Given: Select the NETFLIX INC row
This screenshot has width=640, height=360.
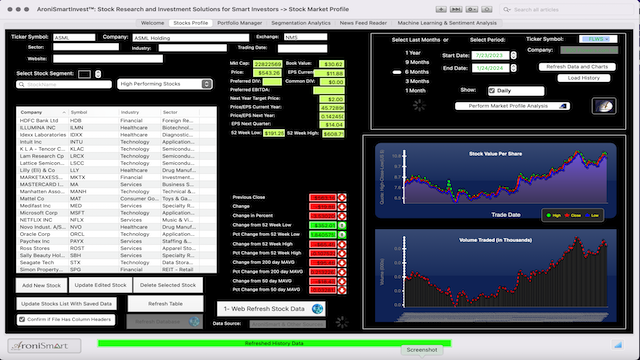Looking at the screenshot, I should 116,220.
